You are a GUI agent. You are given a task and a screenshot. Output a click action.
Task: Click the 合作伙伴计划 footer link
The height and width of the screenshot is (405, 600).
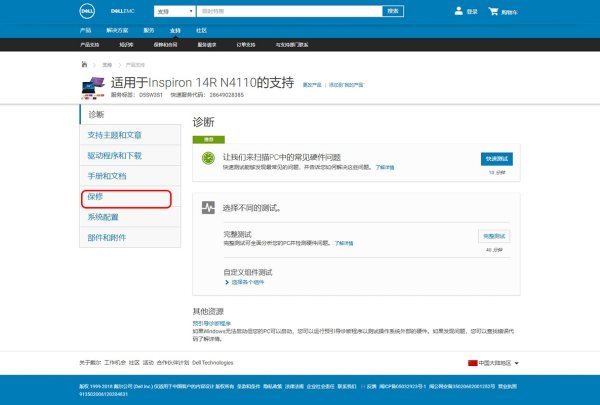[x=173, y=363]
